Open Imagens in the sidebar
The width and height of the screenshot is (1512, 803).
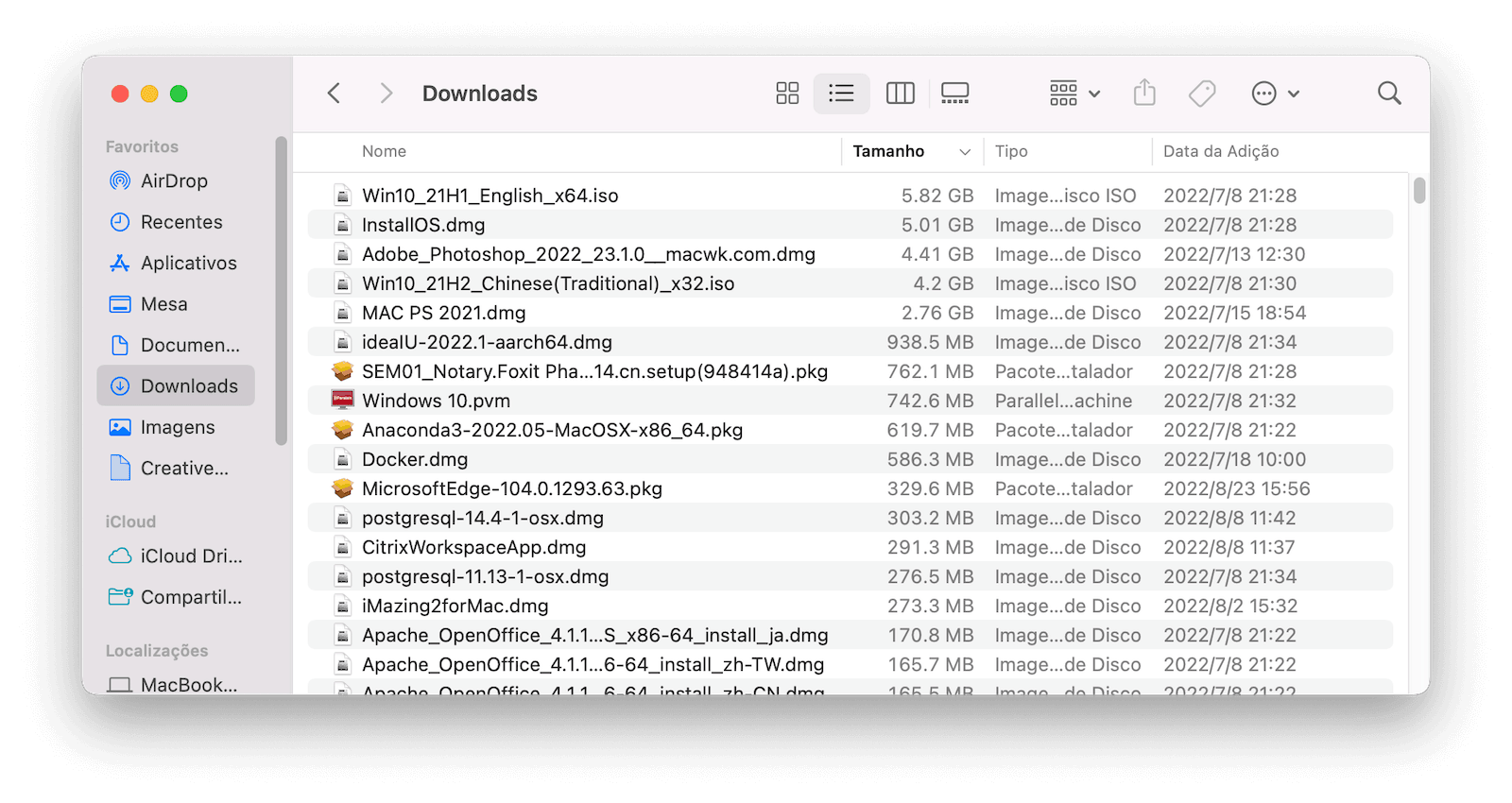pyautogui.click(x=176, y=427)
